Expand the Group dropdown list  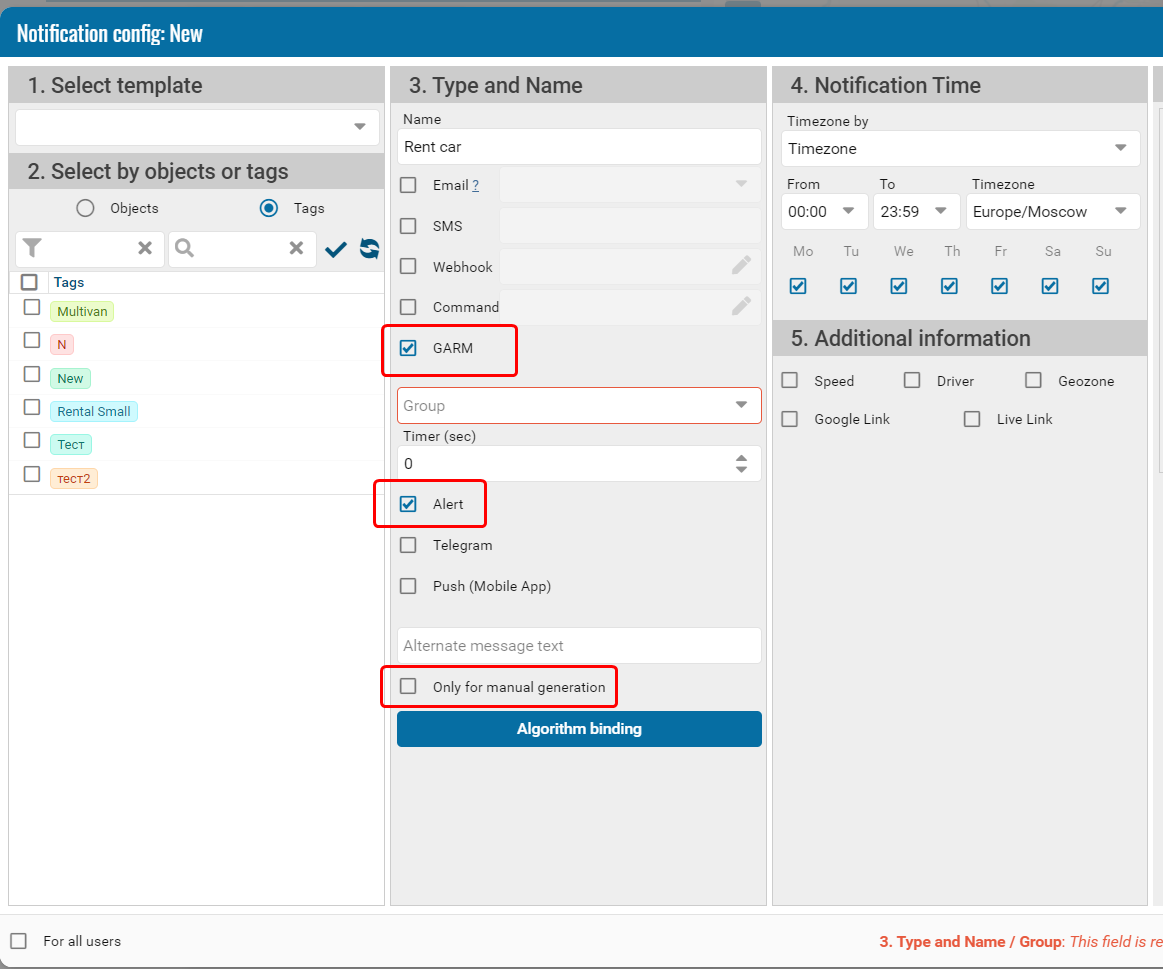click(x=741, y=405)
